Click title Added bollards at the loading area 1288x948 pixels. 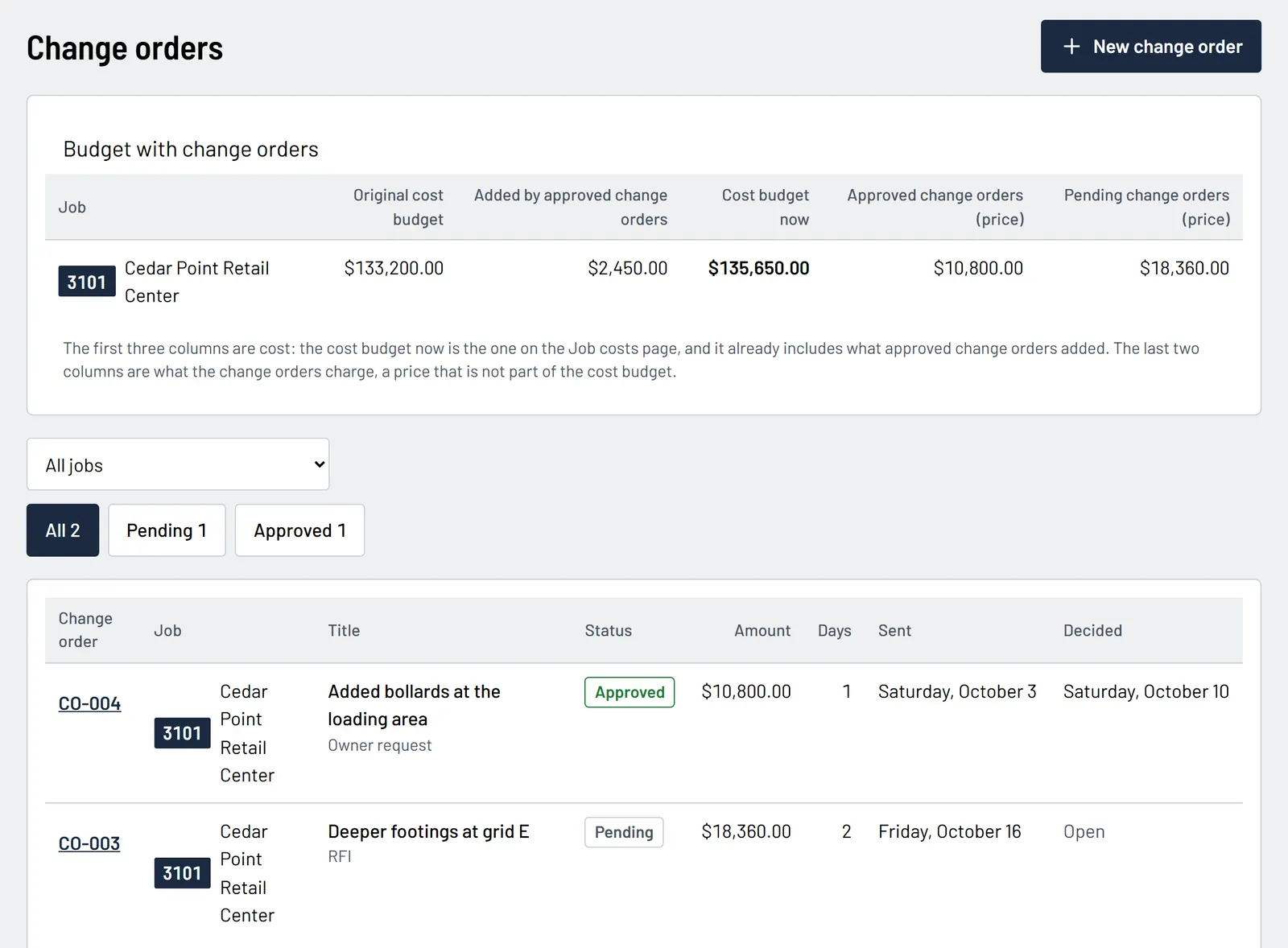(x=414, y=705)
